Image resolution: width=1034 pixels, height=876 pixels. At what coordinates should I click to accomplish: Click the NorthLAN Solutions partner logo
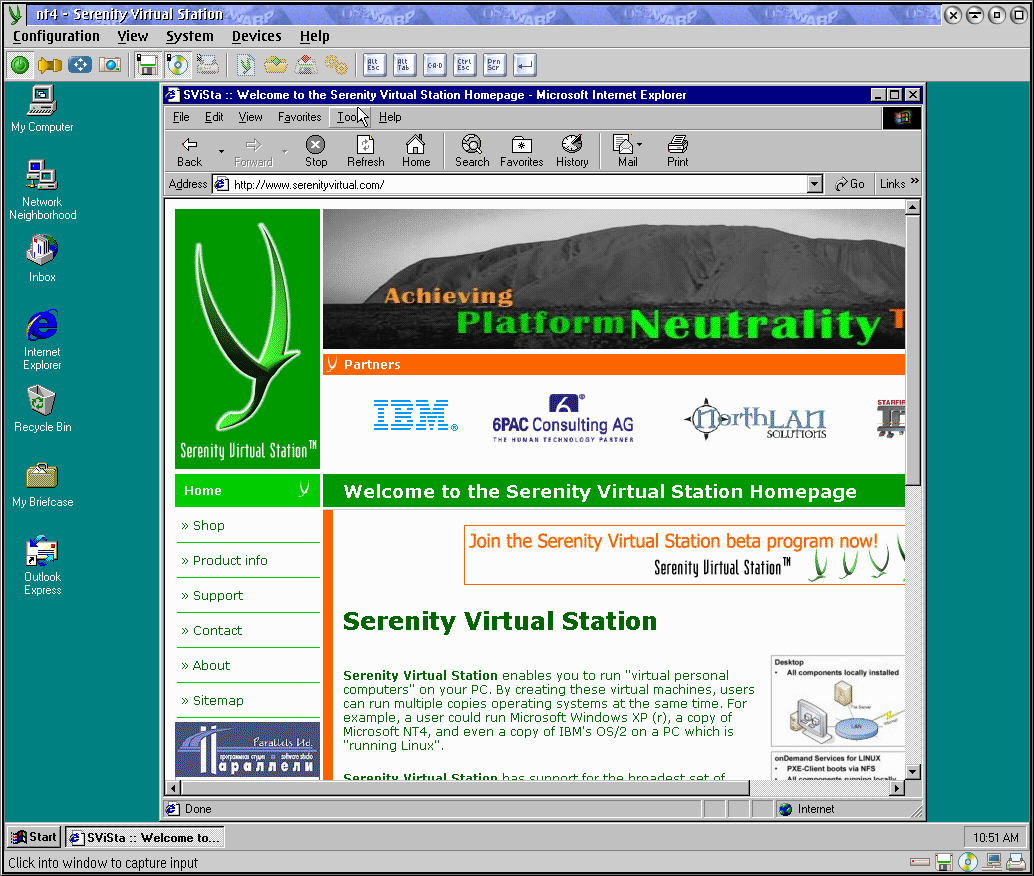point(756,420)
